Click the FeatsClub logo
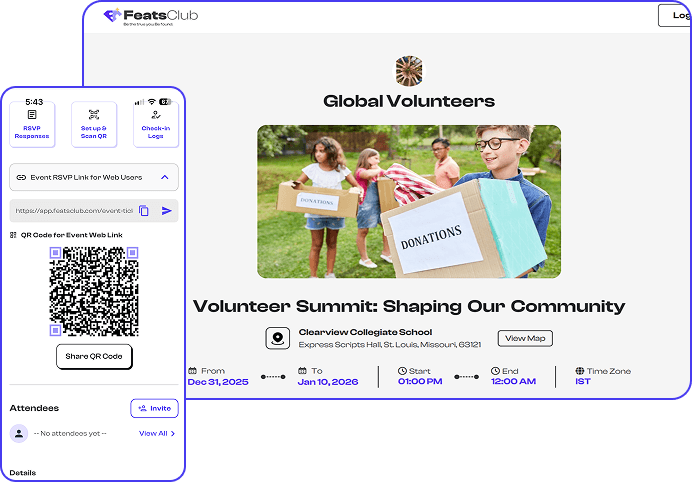Viewport: 692px width, 482px height. [x=151, y=16]
